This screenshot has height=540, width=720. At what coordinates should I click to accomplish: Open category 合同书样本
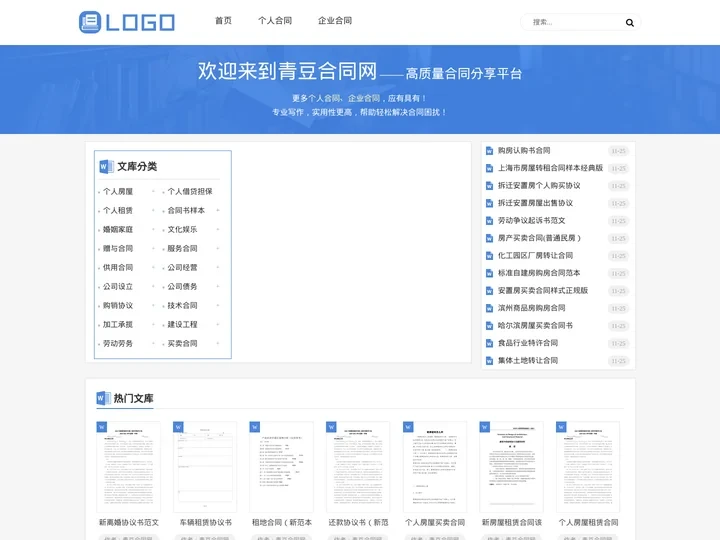coord(186,210)
